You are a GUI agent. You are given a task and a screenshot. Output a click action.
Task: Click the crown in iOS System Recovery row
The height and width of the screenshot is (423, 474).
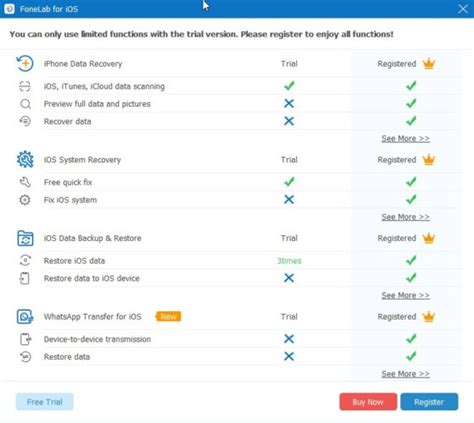429,159
